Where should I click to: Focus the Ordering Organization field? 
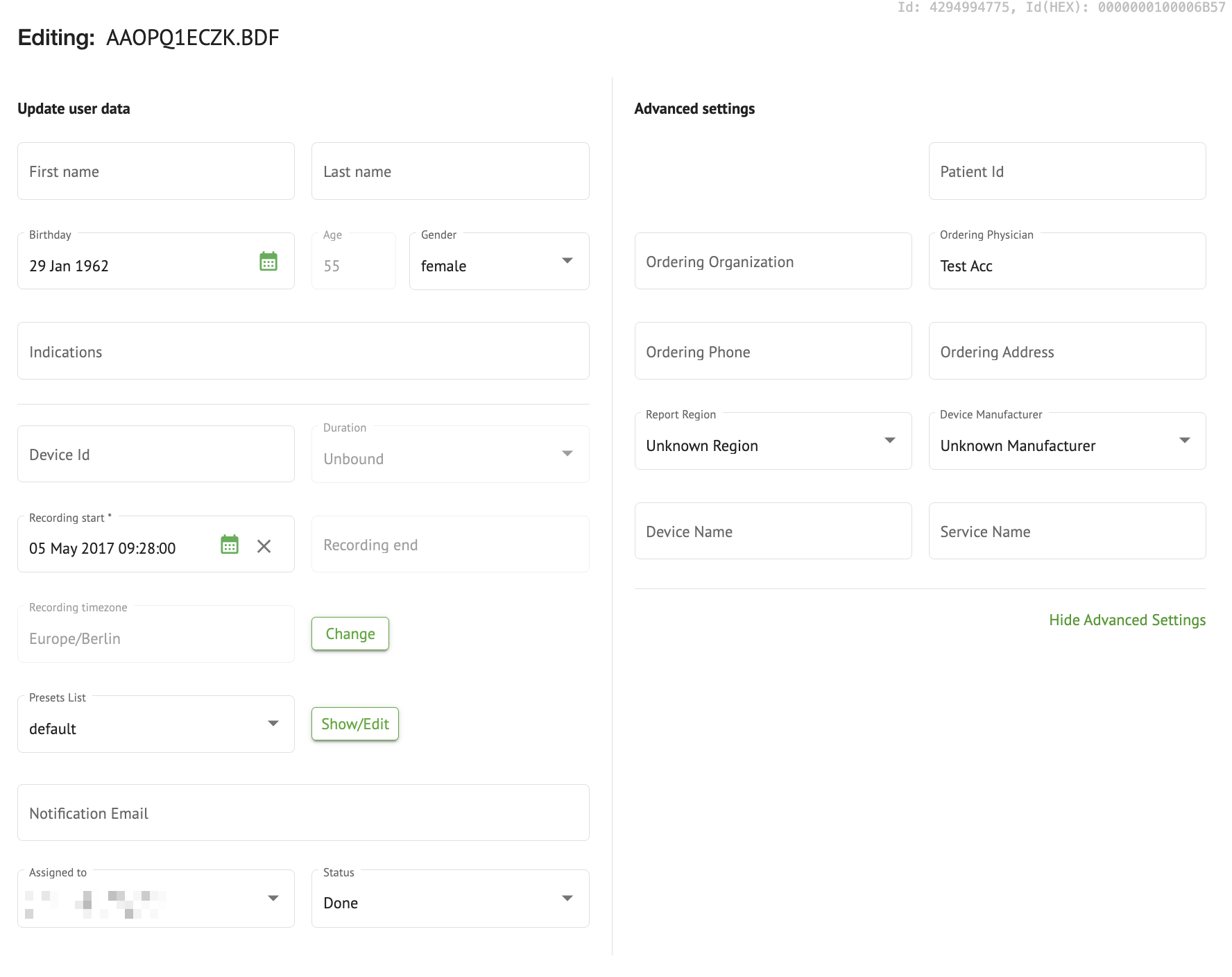pos(772,262)
